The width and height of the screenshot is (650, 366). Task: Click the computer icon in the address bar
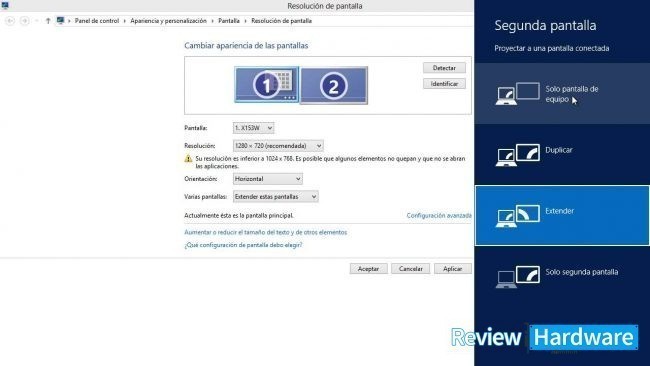click(x=61, y=20)
